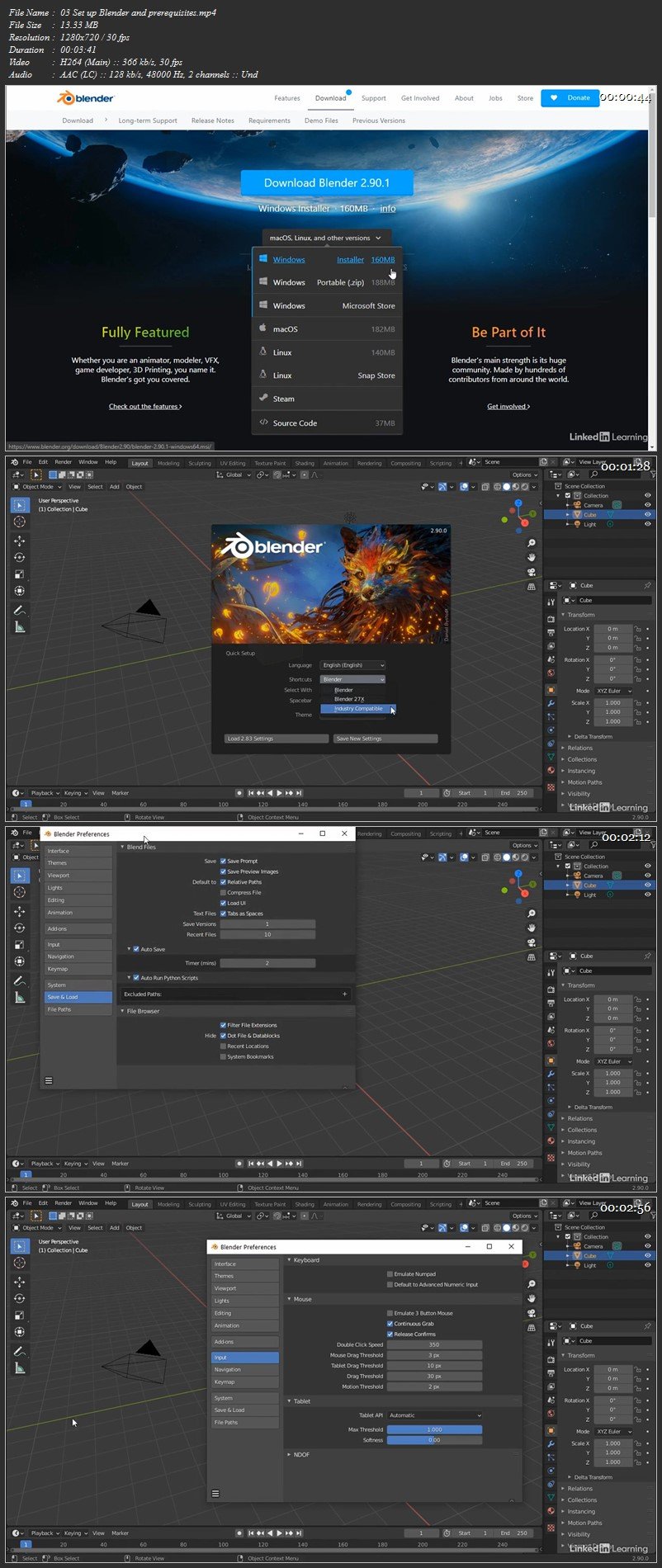Select the Move tool in frame 00:01:28
662x1568 pixels.
tap(20, 541)
